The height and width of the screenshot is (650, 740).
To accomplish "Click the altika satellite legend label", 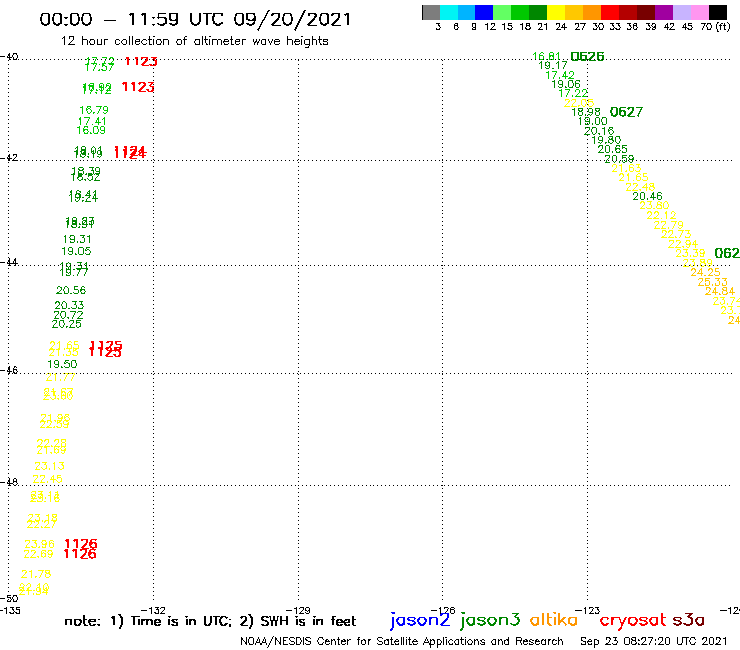I will pos(554,620).
